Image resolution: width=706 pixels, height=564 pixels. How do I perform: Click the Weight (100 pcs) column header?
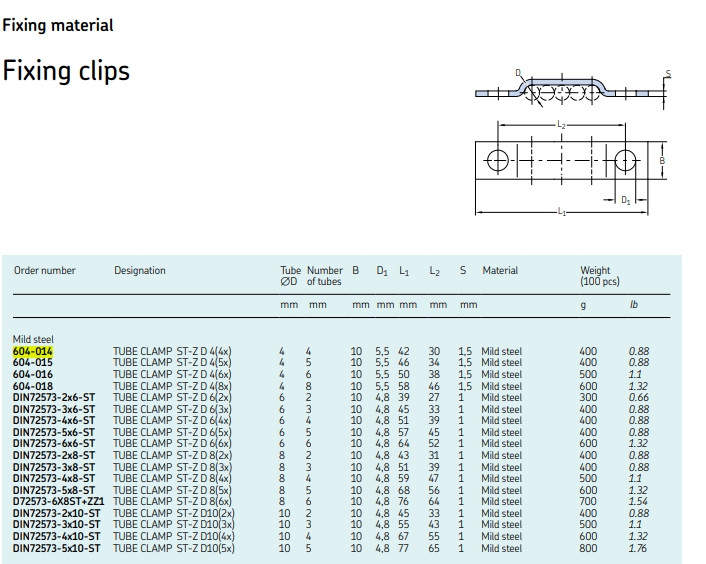600,276
